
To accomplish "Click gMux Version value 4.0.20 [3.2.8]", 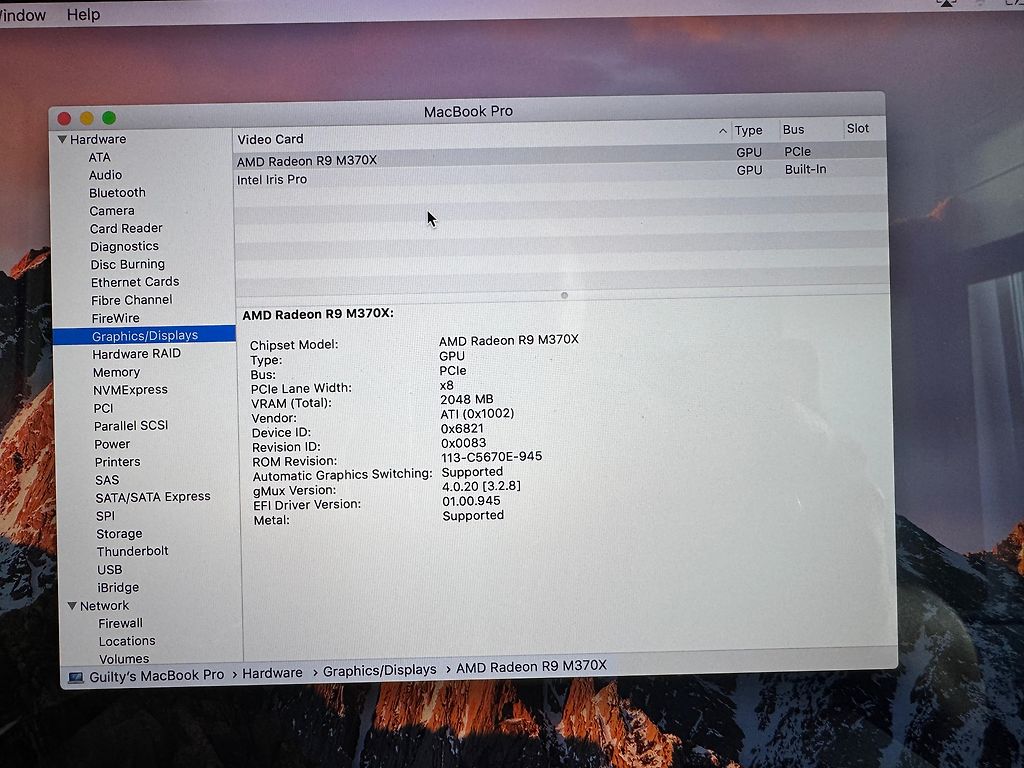I will pyautogui.click(x=481, y=487).
